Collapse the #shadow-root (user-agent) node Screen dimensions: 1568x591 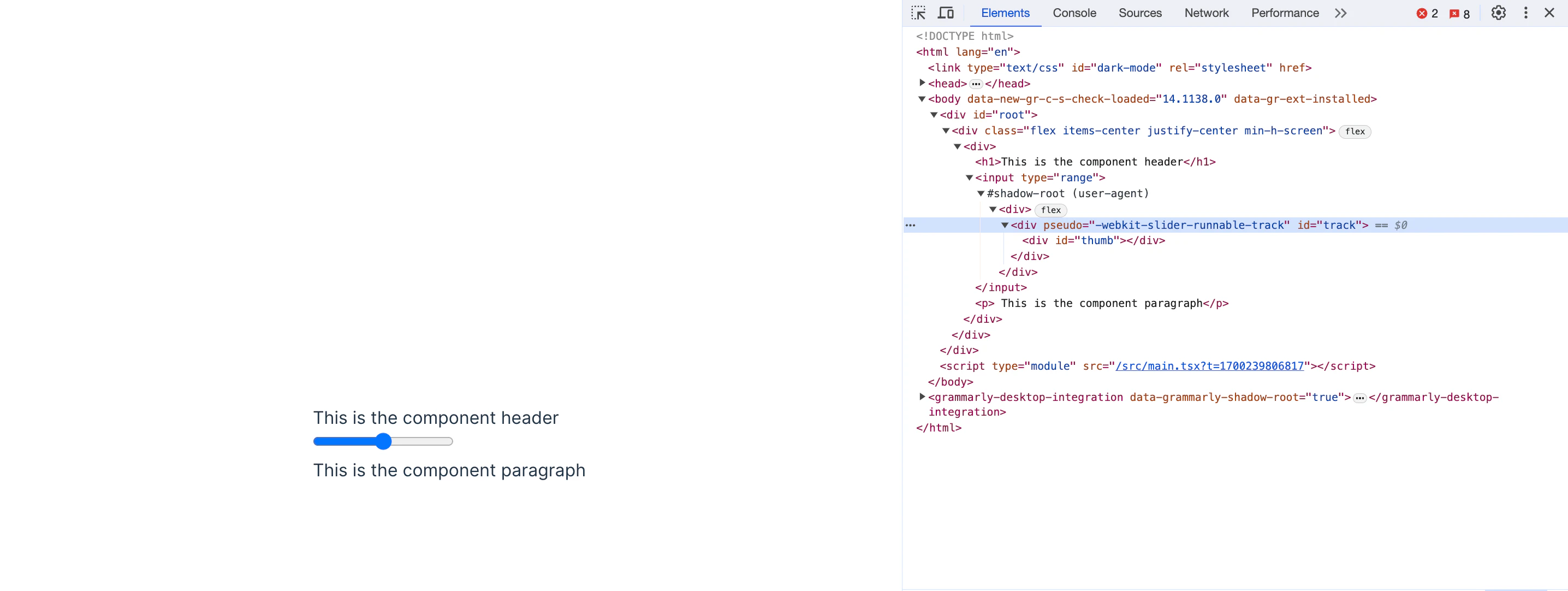981,193
